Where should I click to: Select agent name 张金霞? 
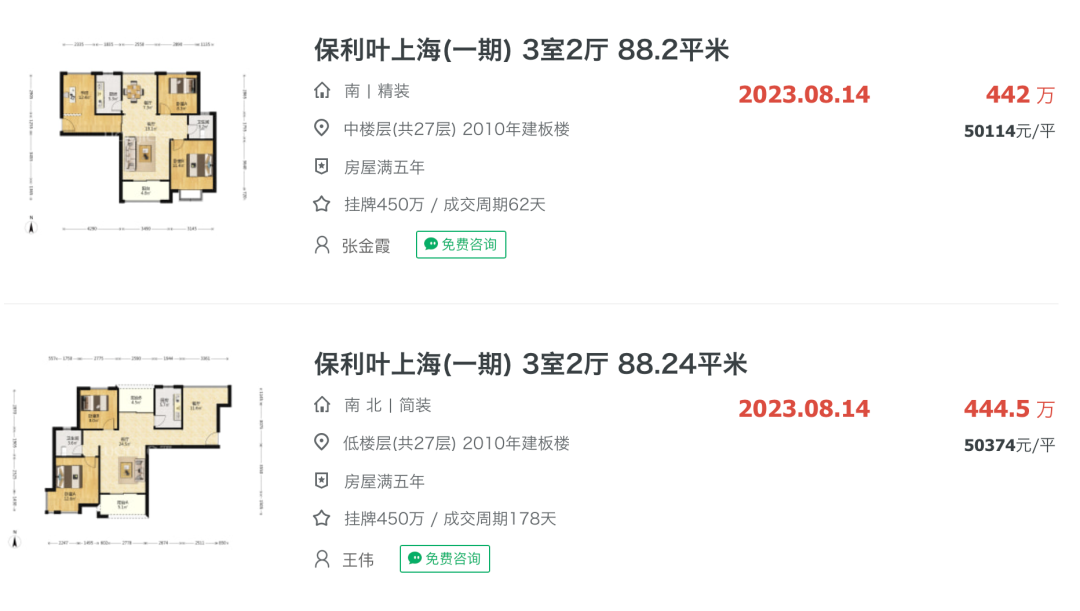[366, 246]
